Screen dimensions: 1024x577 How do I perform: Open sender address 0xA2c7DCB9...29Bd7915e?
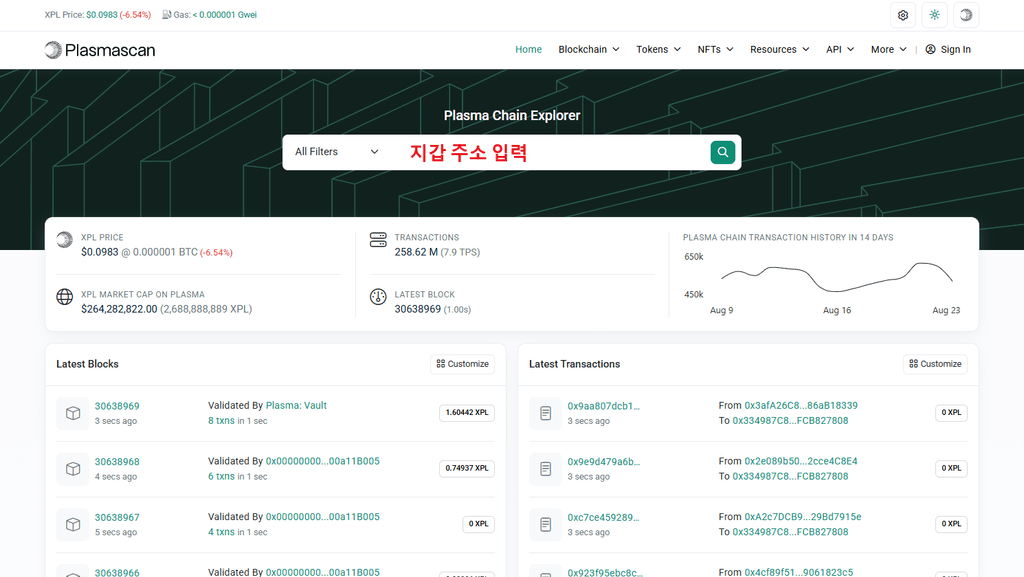coord(803,516)
